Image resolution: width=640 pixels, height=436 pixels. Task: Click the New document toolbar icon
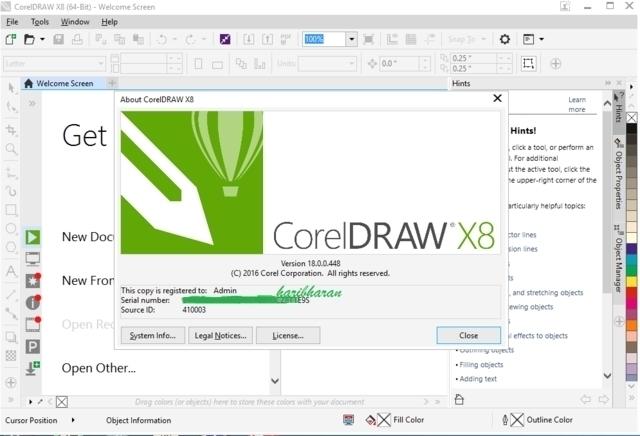coord(11,40)
